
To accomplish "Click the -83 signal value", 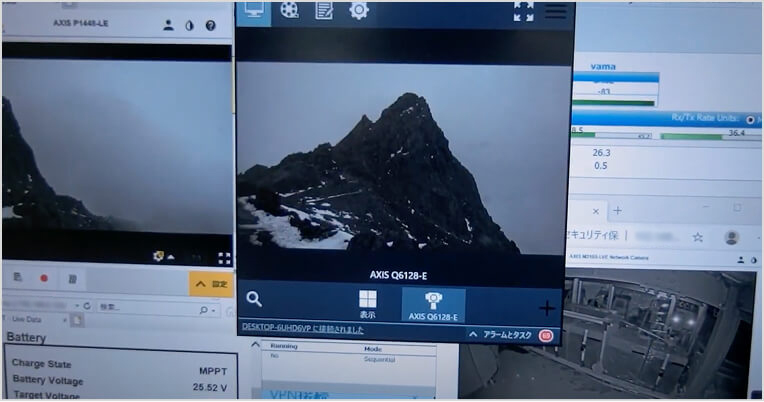I will tap(604, 92).
